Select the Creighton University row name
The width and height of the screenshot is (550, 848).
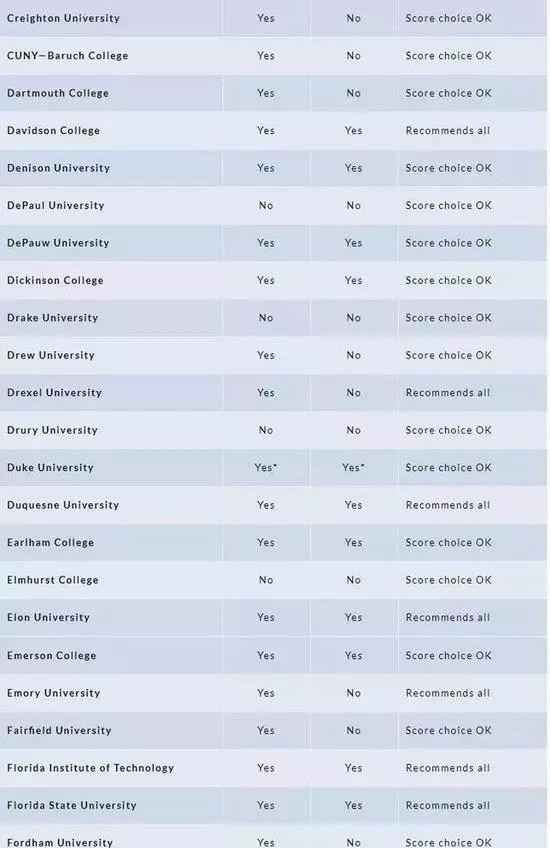63,18
